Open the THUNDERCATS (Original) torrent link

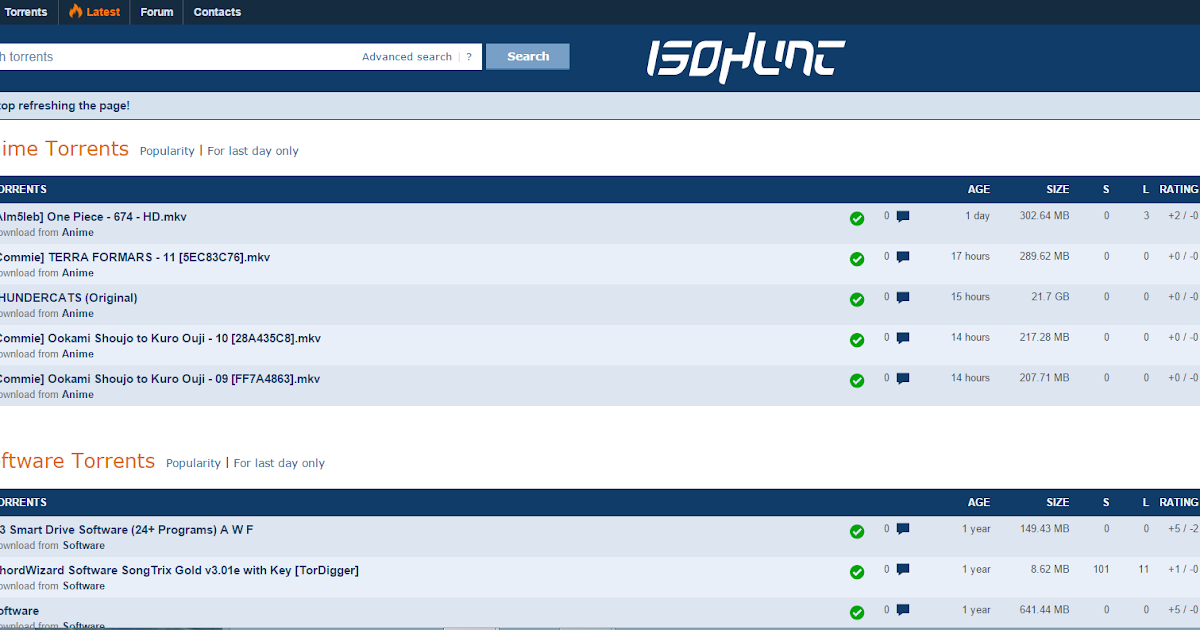[x=69, y=298]
